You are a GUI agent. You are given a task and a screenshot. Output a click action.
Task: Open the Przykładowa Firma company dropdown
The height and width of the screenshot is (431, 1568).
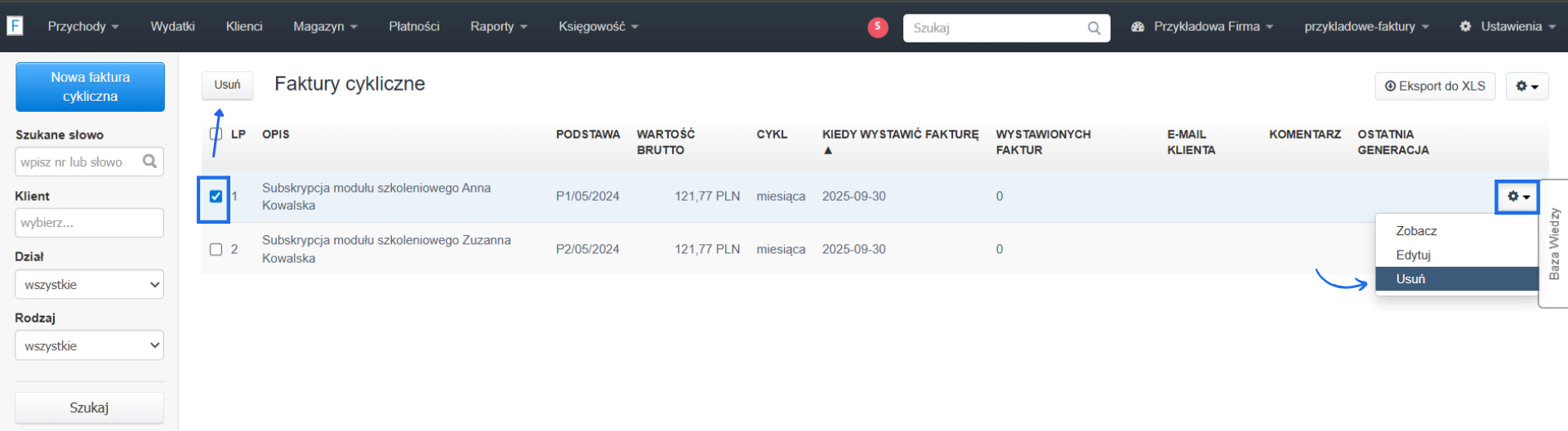click(x=1202, y=27)
